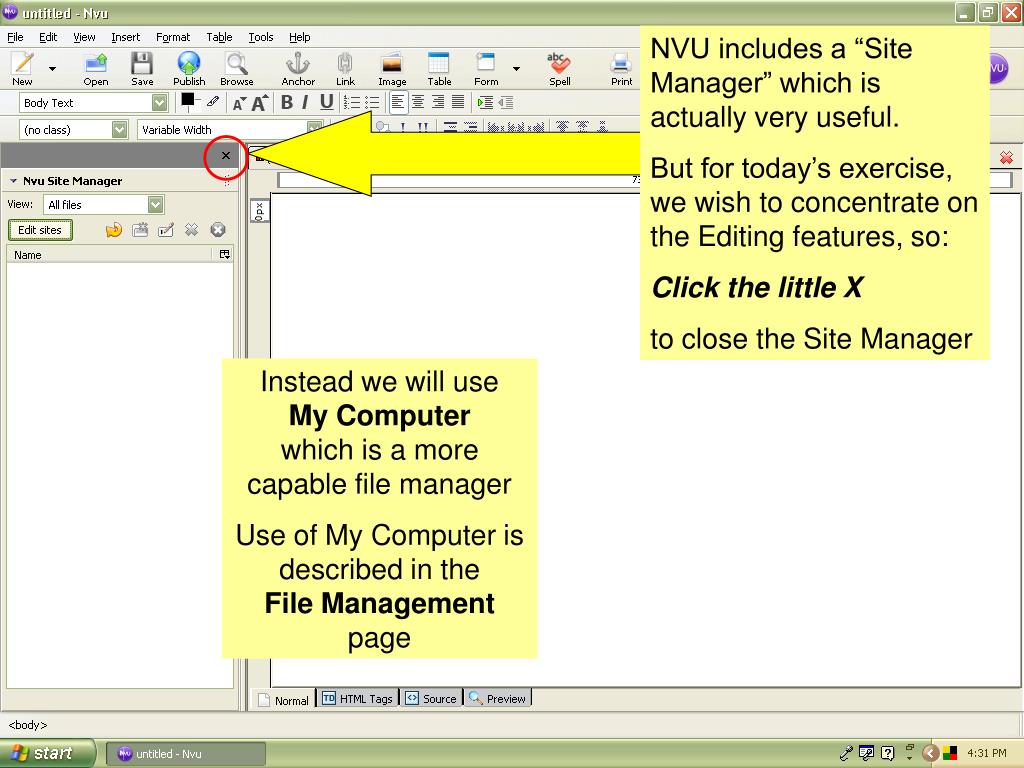Toggle the numbered list button
This screenshot has height=768, width=1024.
352,103
